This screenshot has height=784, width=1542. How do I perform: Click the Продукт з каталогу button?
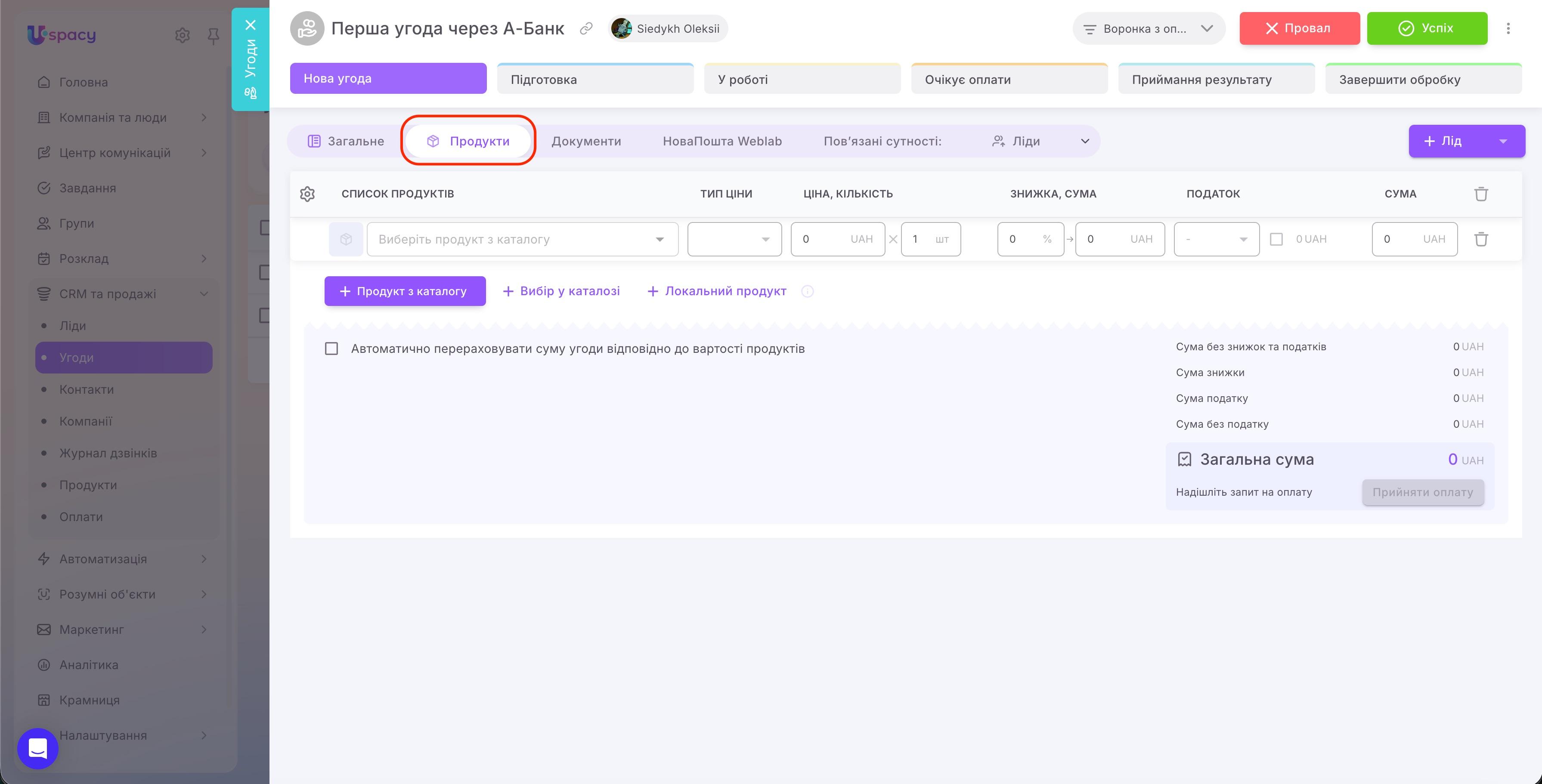(405, 291)
